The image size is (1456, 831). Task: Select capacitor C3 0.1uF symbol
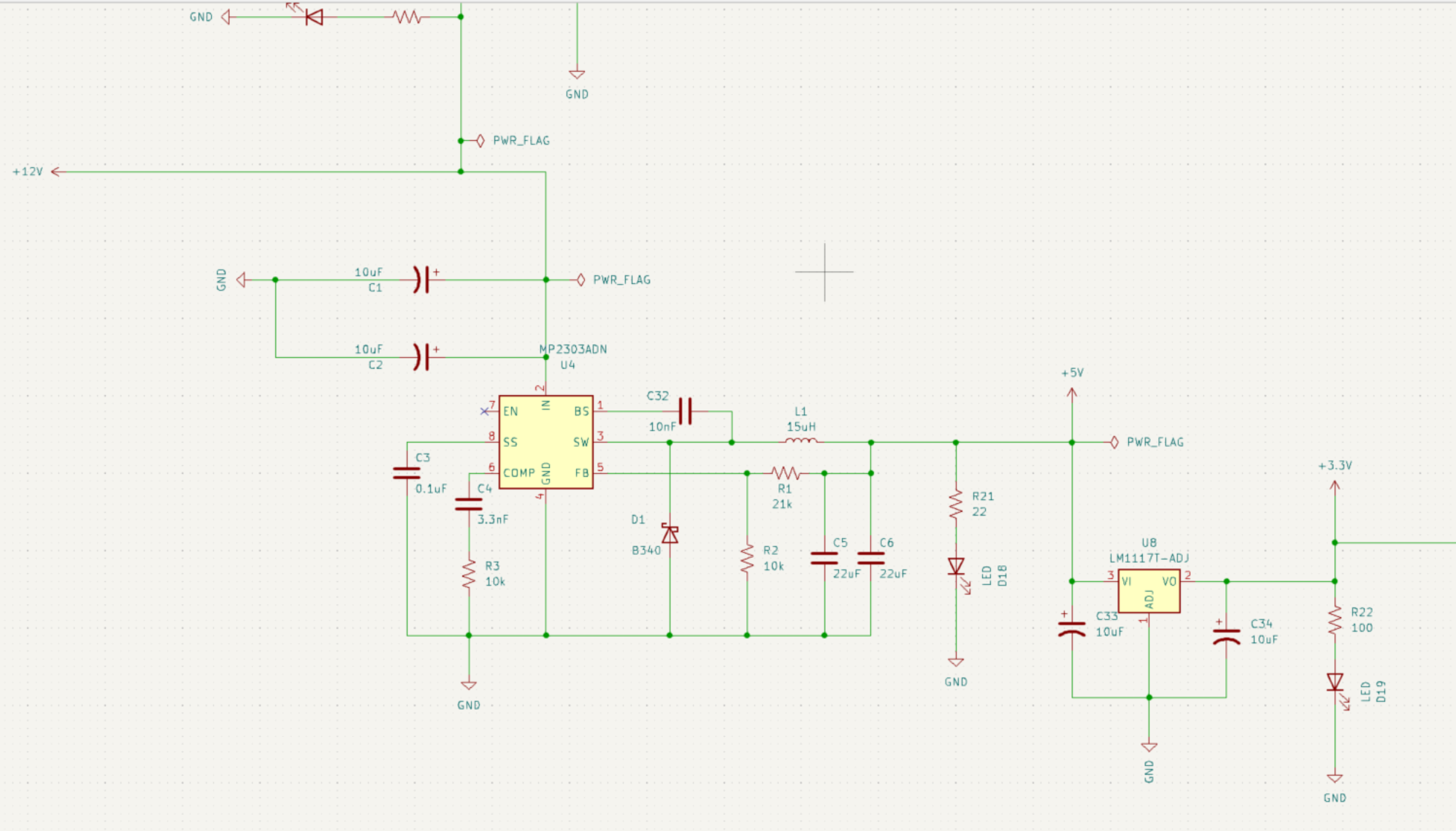pyautogui.click(x=407, y=473)
